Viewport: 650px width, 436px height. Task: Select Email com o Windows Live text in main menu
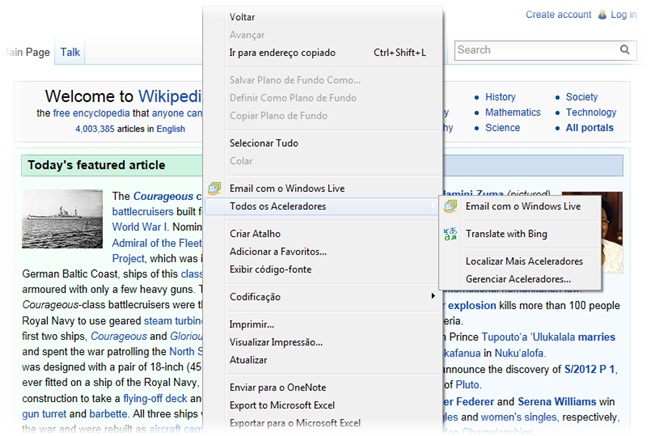tap(287, 188)
